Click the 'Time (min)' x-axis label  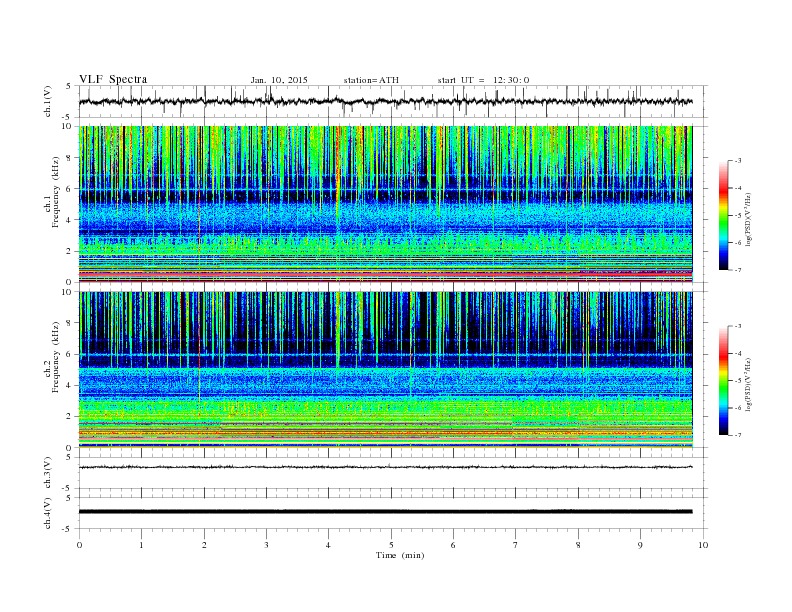[x=400, y=555]
